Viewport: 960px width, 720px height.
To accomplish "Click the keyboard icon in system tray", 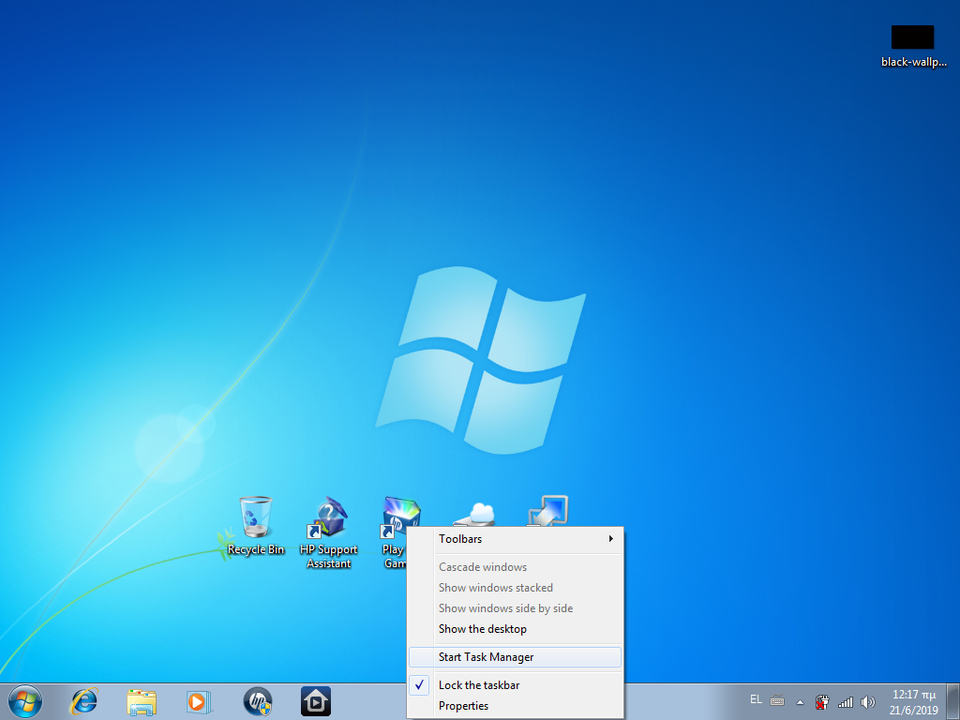I will click(x=778, y=700).
